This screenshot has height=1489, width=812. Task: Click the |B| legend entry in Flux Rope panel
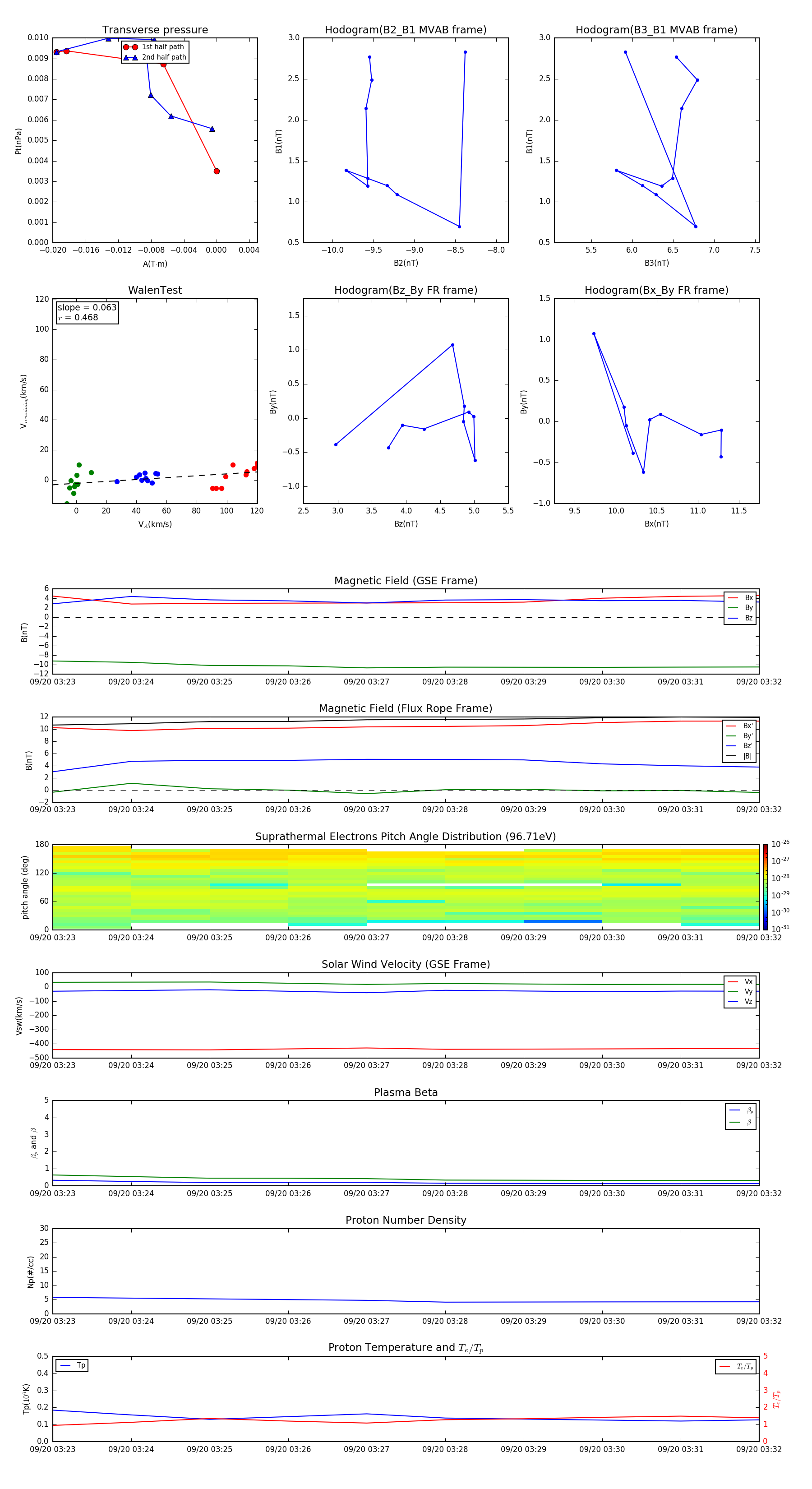[739, 756]
